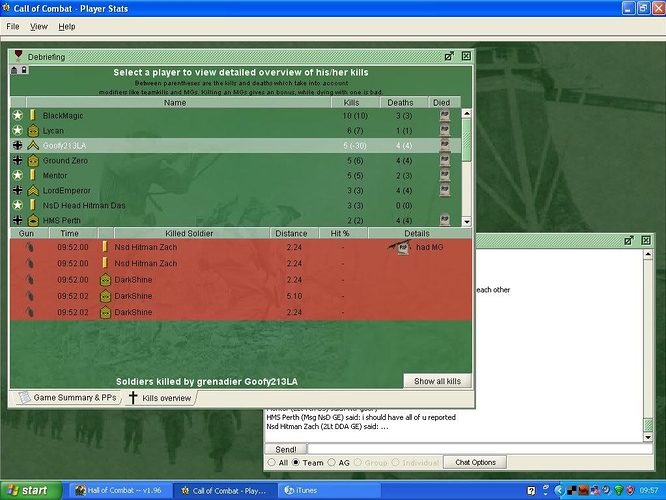Select player HMS Perth in the list
Viewport: 666px width, 500px height.
236,220
